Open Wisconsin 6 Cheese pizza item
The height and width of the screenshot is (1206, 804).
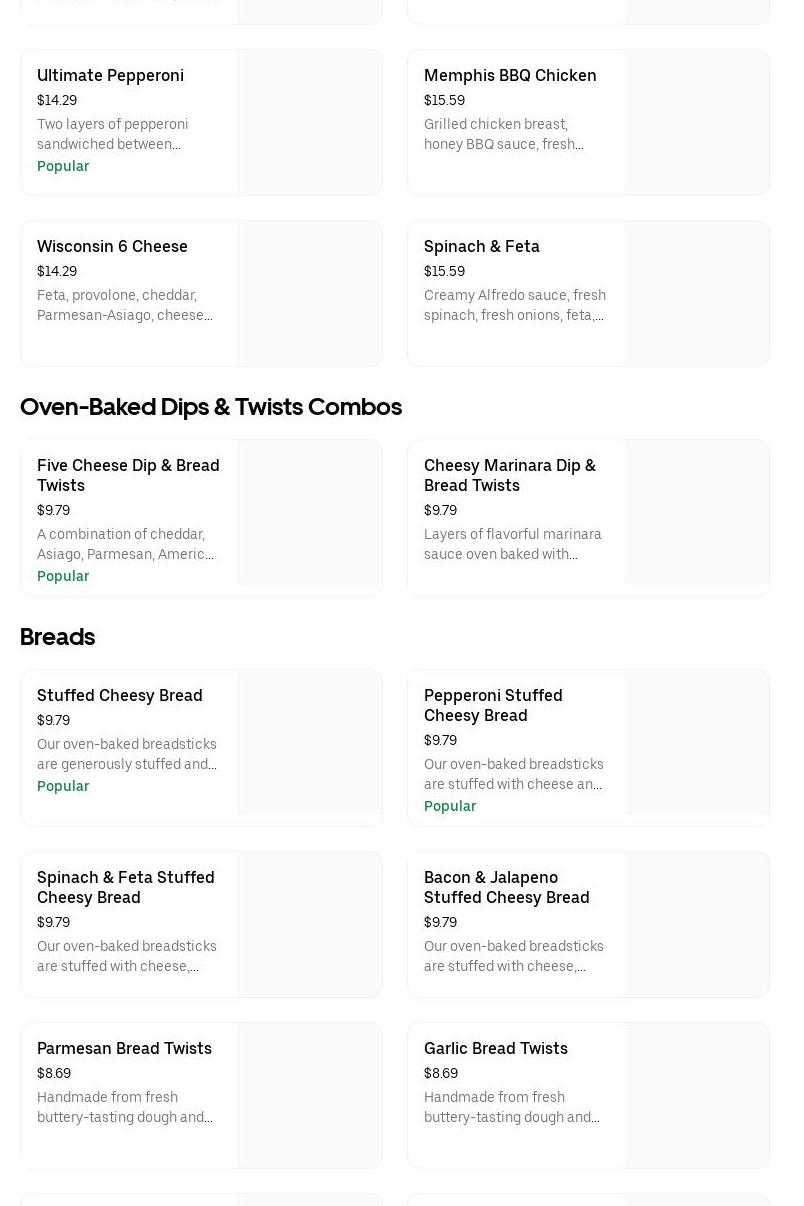[112, 247]
